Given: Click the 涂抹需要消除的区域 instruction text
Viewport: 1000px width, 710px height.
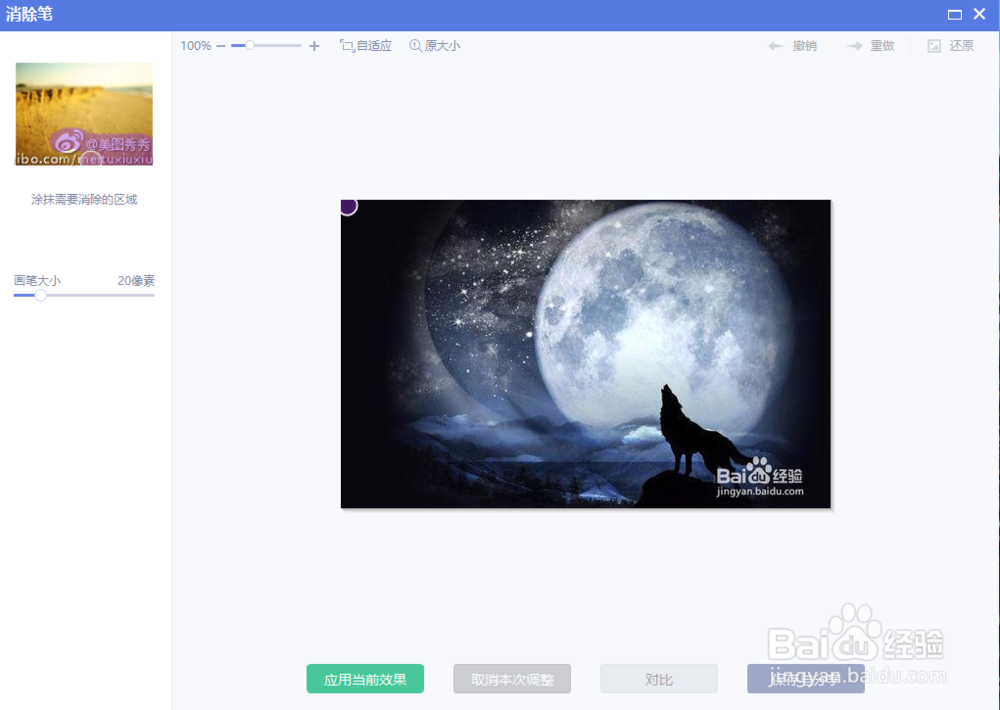Looking at the screenshot, I should [x=83, y=199].
